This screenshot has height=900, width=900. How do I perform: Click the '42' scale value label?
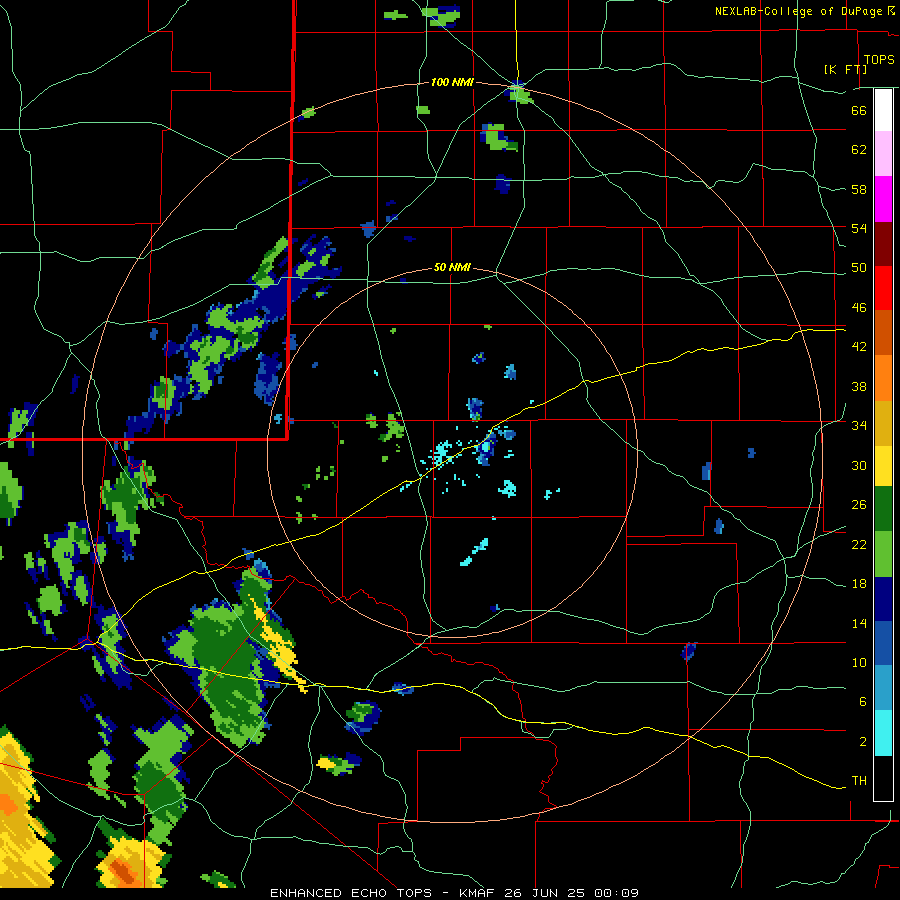tap(859, 347)
